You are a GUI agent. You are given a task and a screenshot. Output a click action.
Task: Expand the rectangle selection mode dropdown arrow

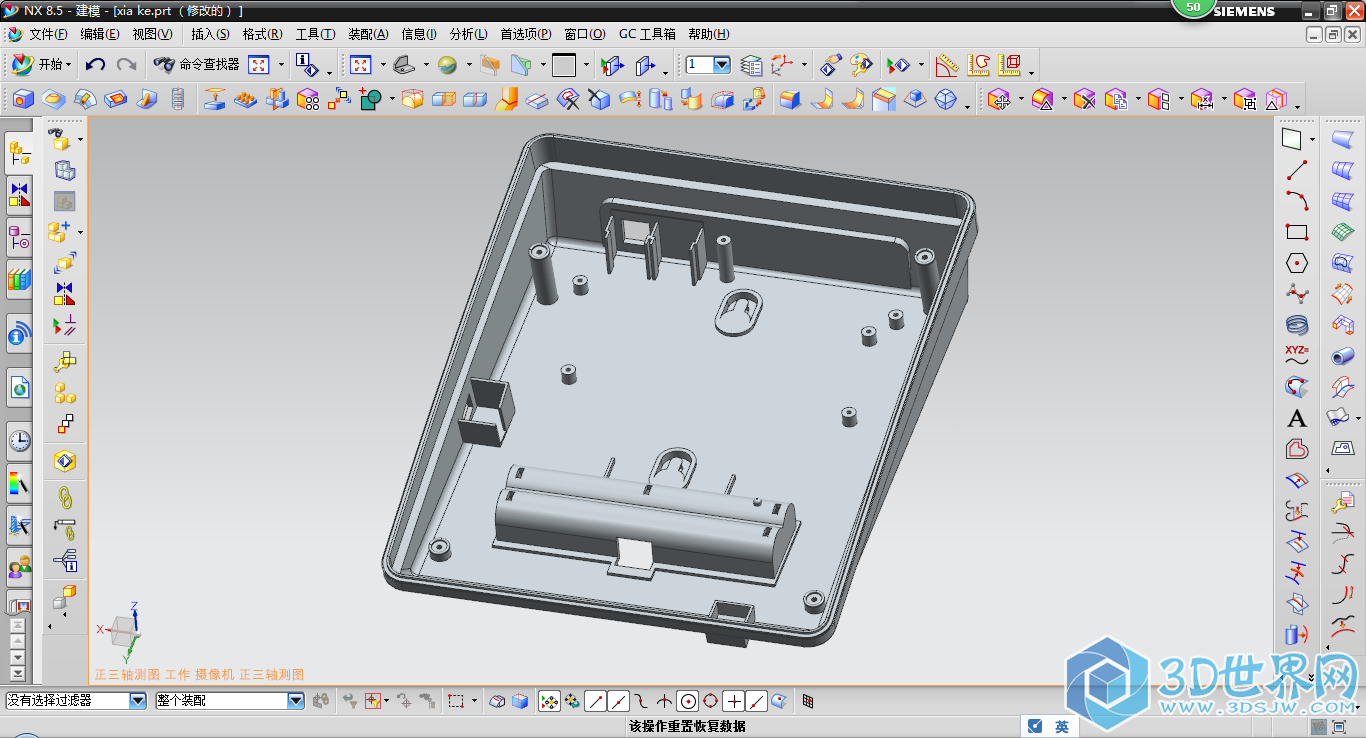[474, 701]
